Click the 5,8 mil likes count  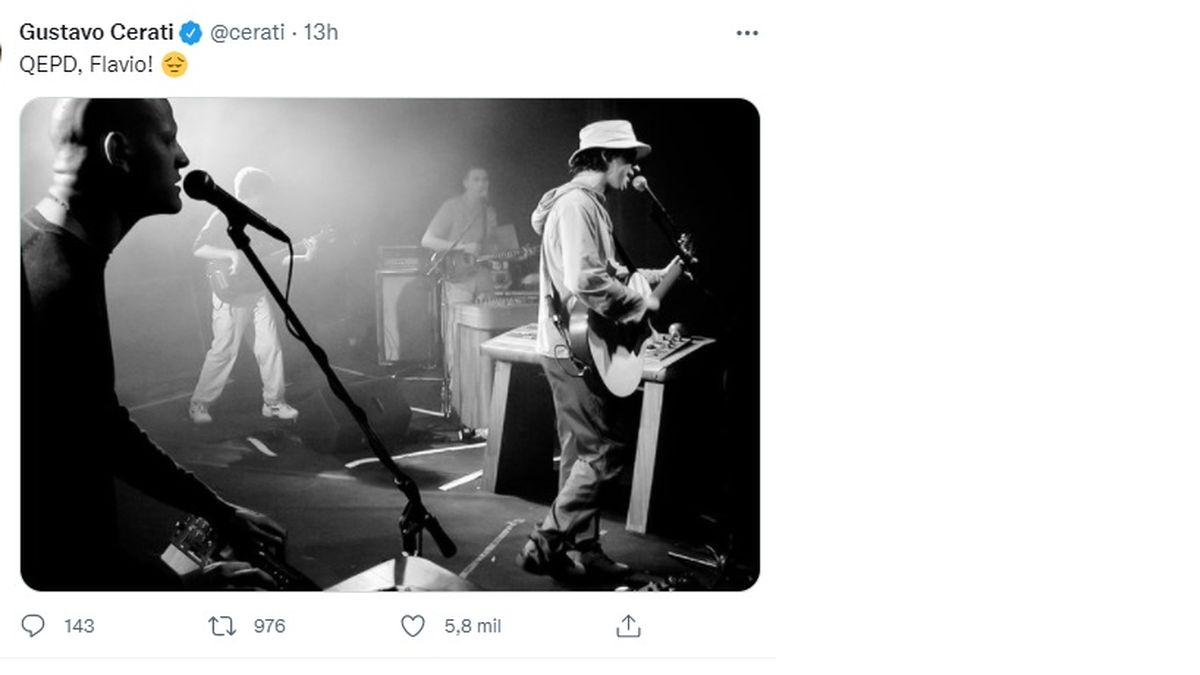click(472, 626)
